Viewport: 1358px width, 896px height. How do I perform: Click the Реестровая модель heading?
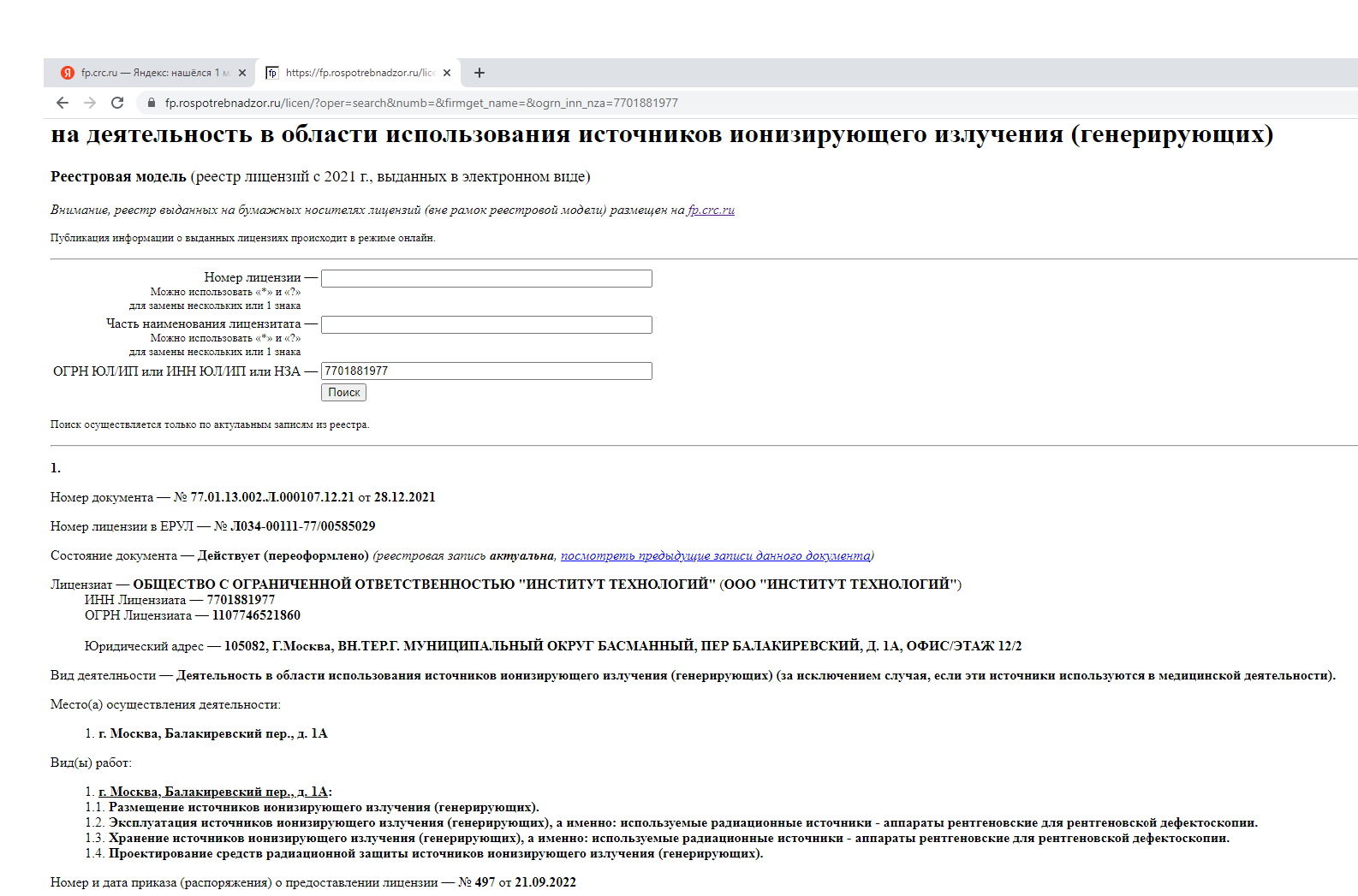(x=118, y=176)
